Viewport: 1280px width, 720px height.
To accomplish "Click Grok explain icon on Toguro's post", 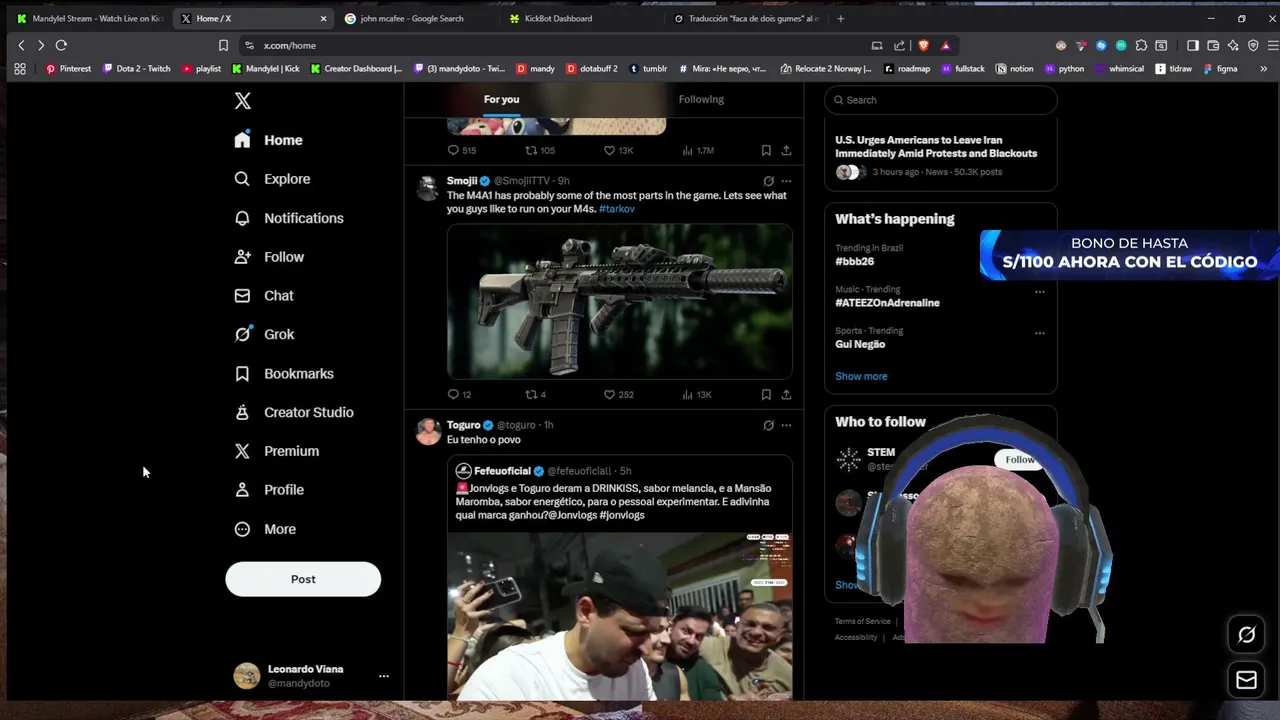I will (768, 425).
